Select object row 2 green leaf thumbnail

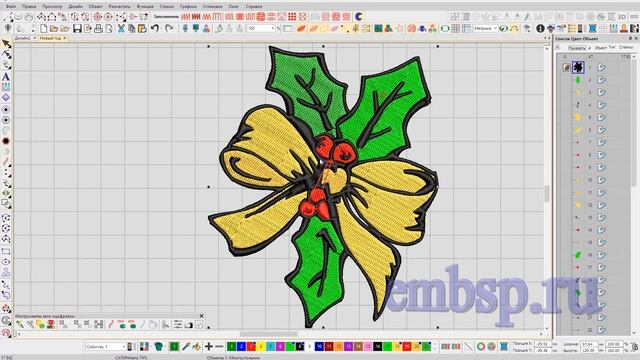point(578,80)
